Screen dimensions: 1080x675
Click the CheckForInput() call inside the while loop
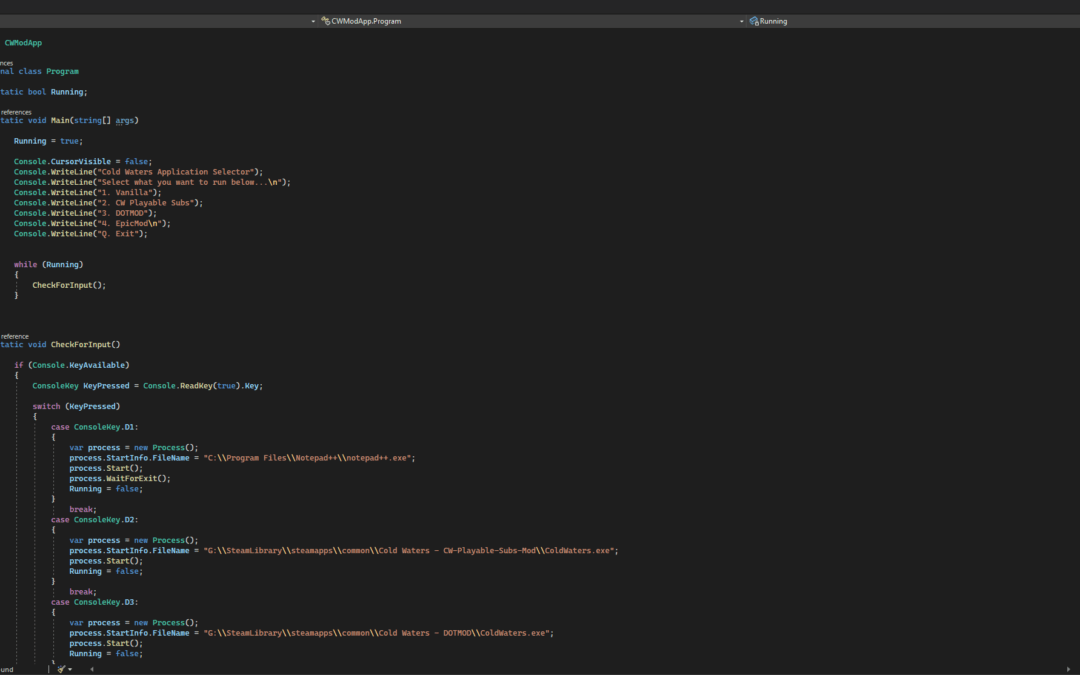coord(69,285)
